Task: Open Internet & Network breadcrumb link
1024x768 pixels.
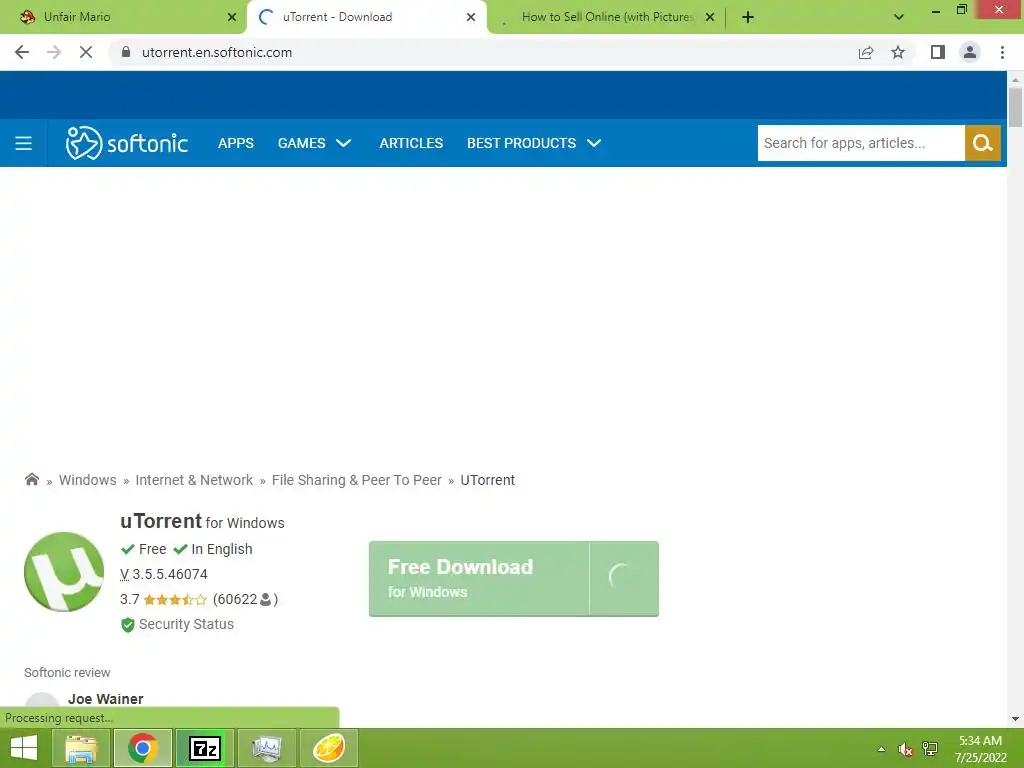Action: pos(194,480)
